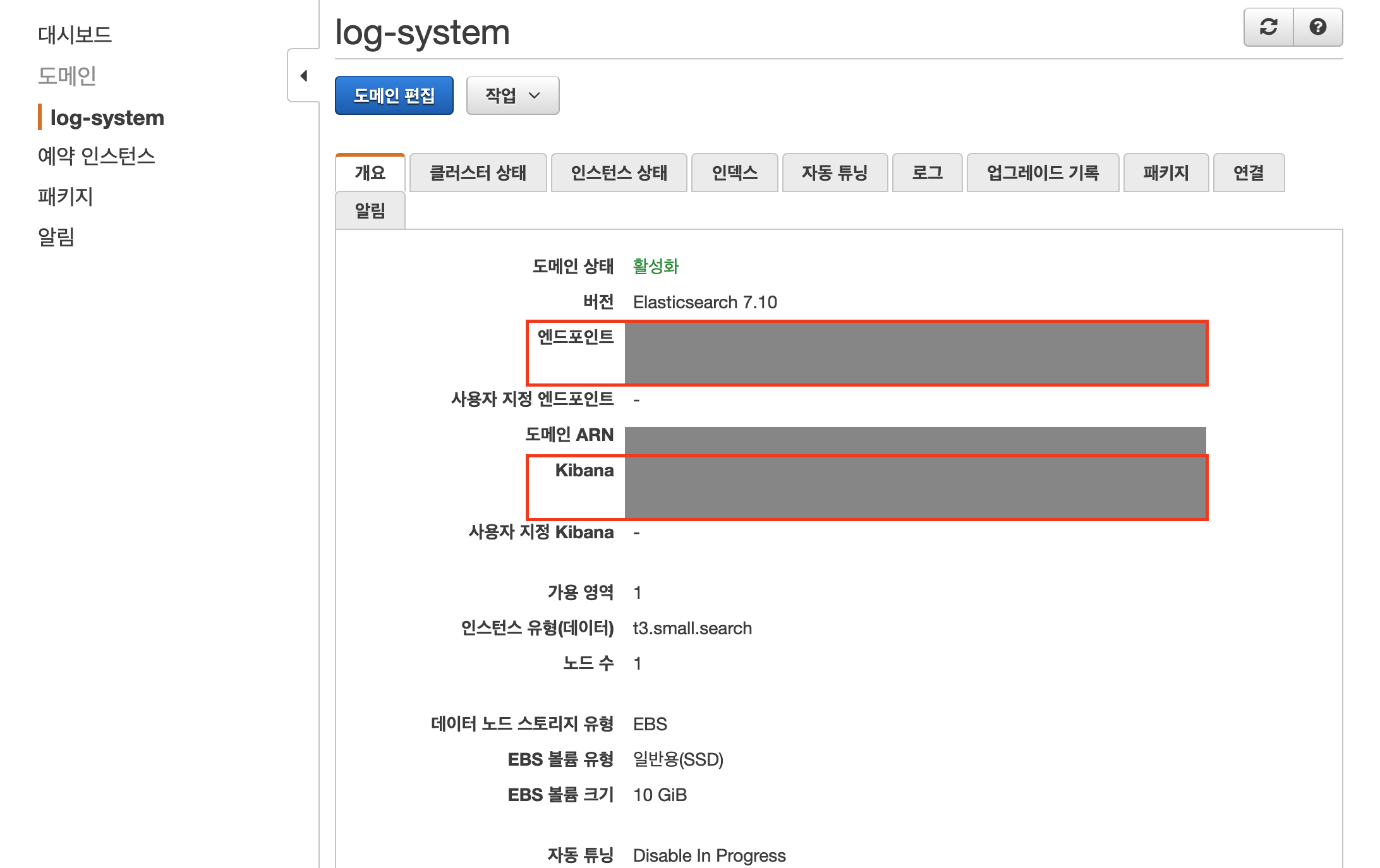The image size is (1380, 868).
Task: Open the 인스턴스 상태 tab
Action: click(x=619, y=172)
